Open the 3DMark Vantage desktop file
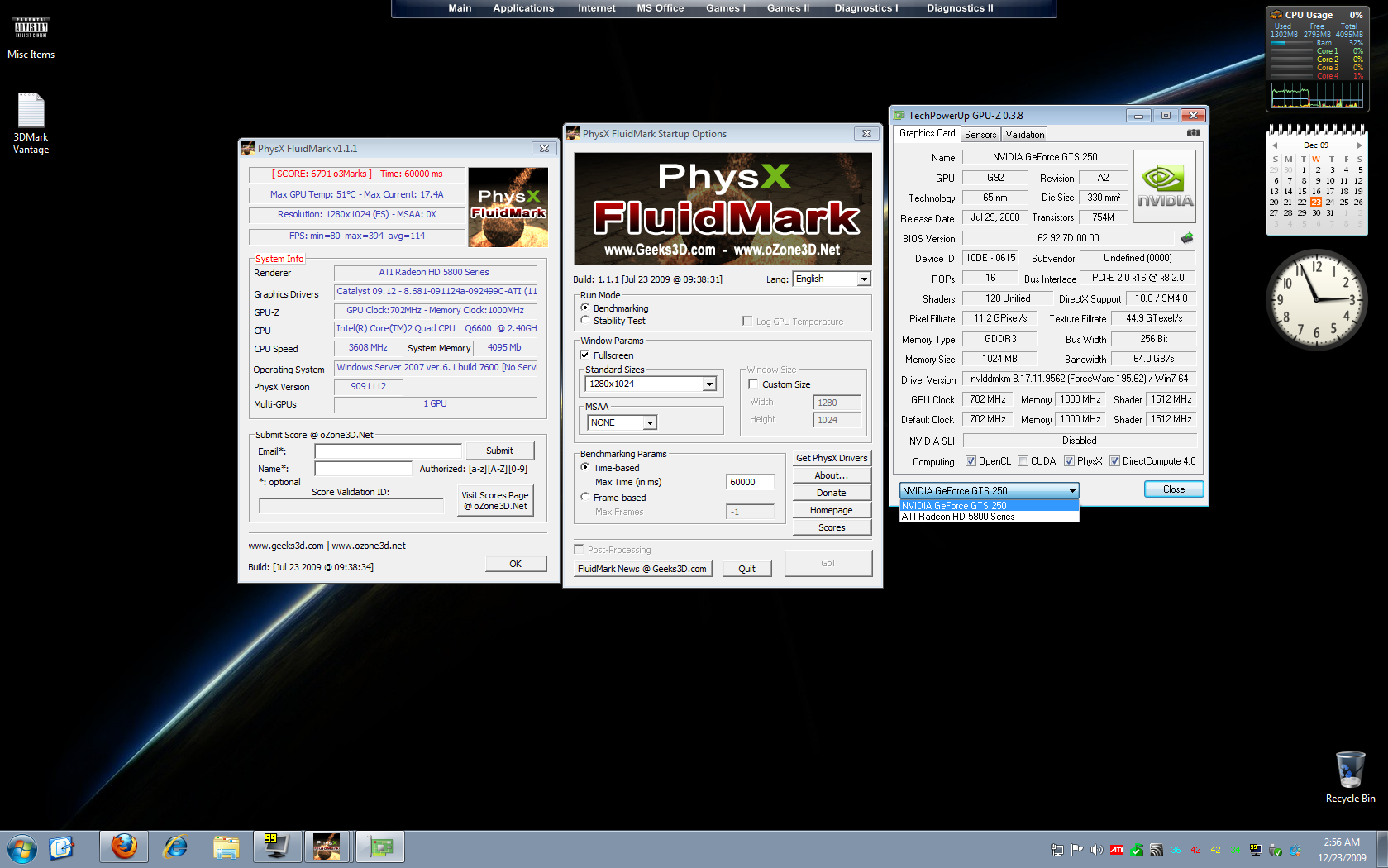This screenshot has width=1388, height=868. click(x=31, y=123)
